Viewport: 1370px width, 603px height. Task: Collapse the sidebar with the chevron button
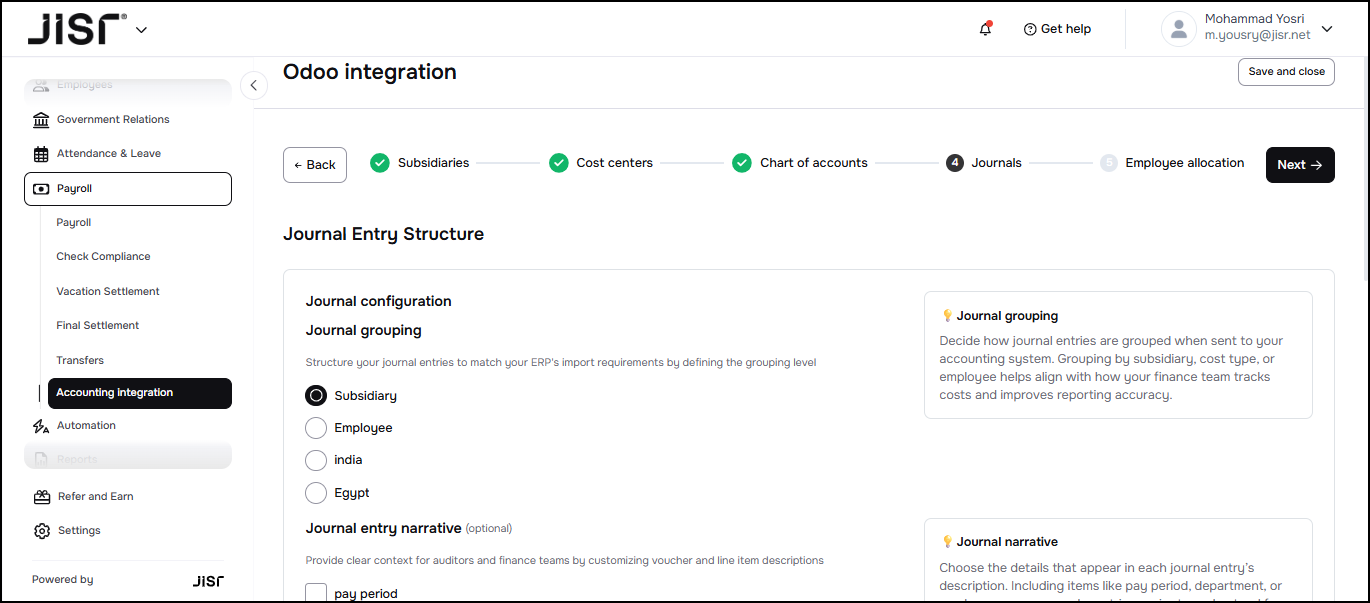tap(254, 86)
